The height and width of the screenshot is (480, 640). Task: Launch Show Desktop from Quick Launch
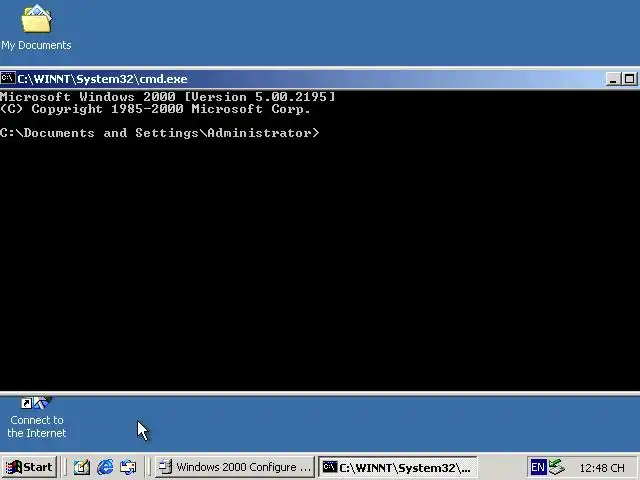click(82, 467)
